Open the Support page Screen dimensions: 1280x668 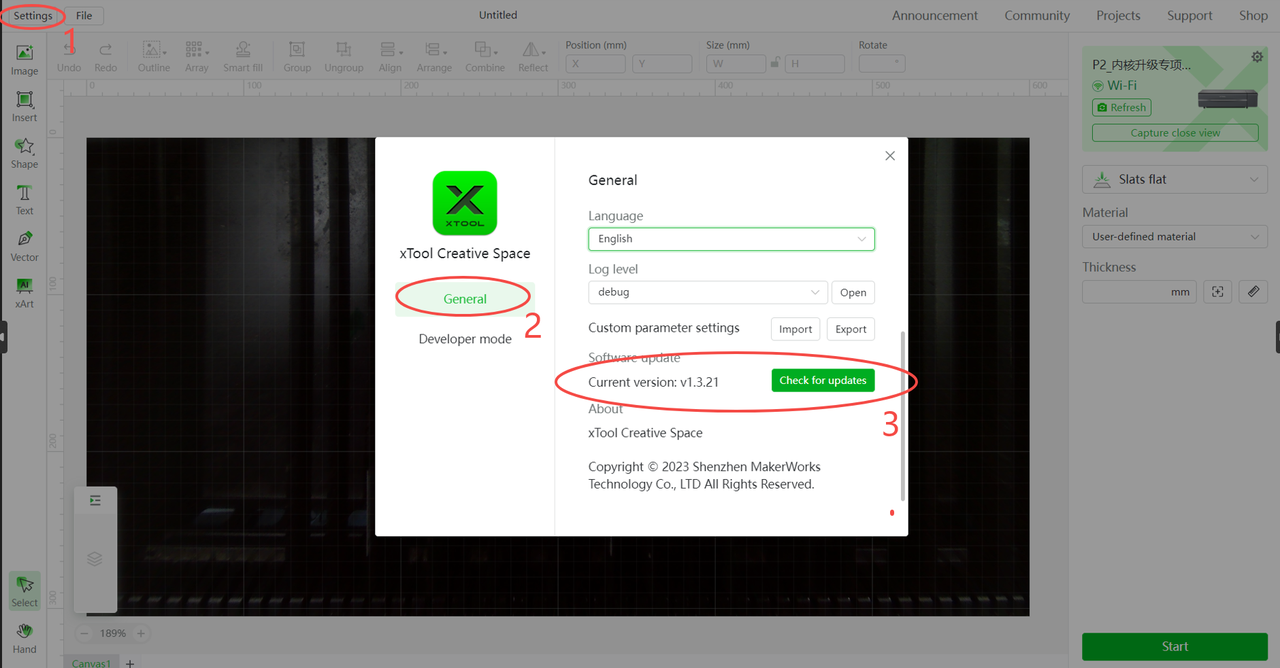pyautogui.click(x=1189, y=15)
